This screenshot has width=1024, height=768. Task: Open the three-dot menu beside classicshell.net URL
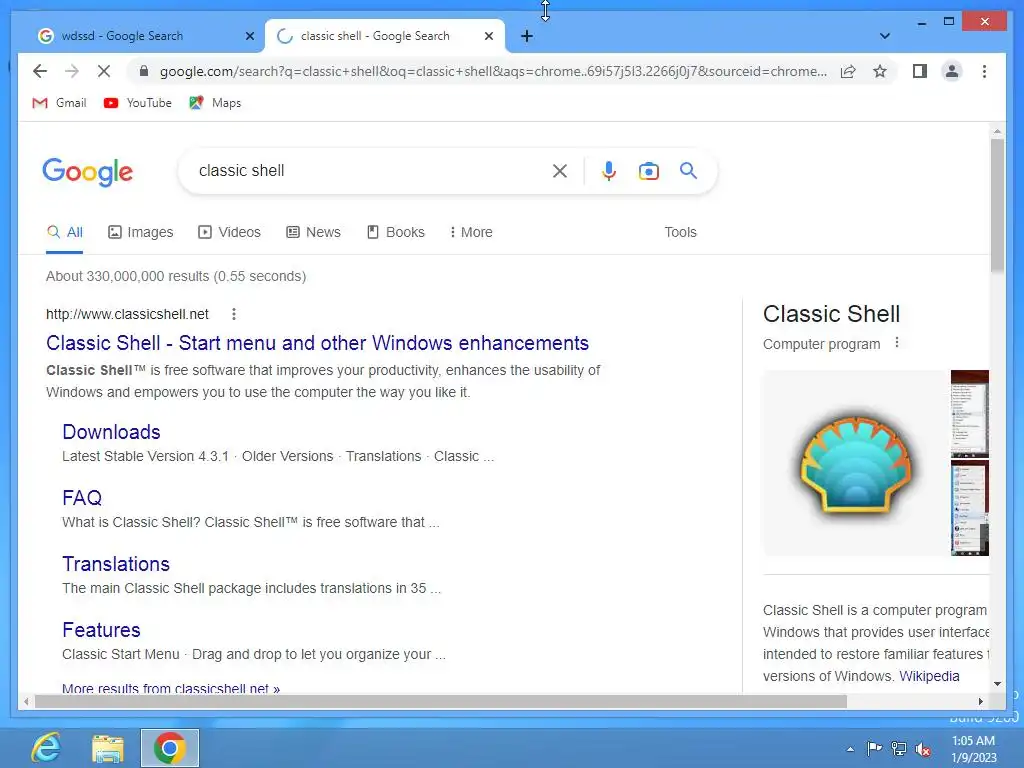234,314
